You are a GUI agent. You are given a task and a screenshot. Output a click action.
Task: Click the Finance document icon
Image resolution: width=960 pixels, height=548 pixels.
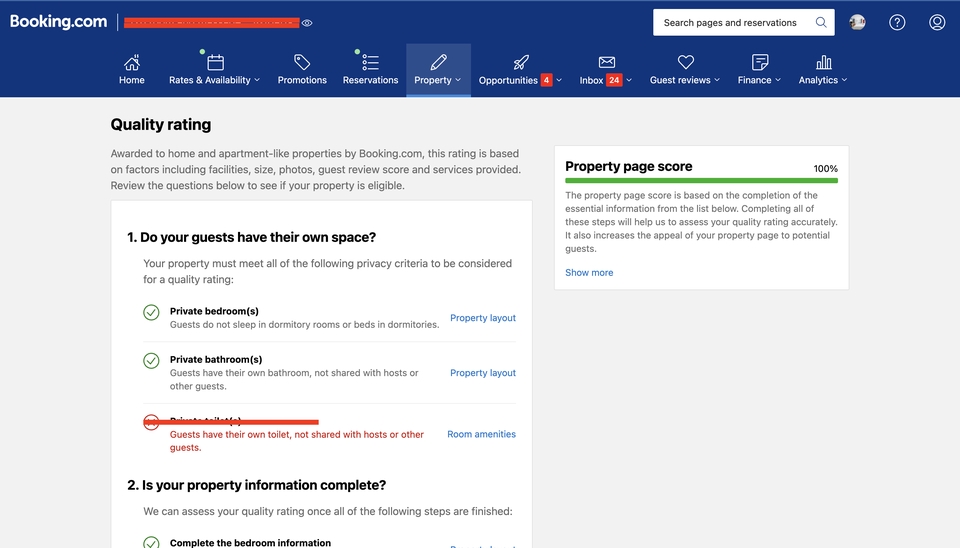click(760, 62)
